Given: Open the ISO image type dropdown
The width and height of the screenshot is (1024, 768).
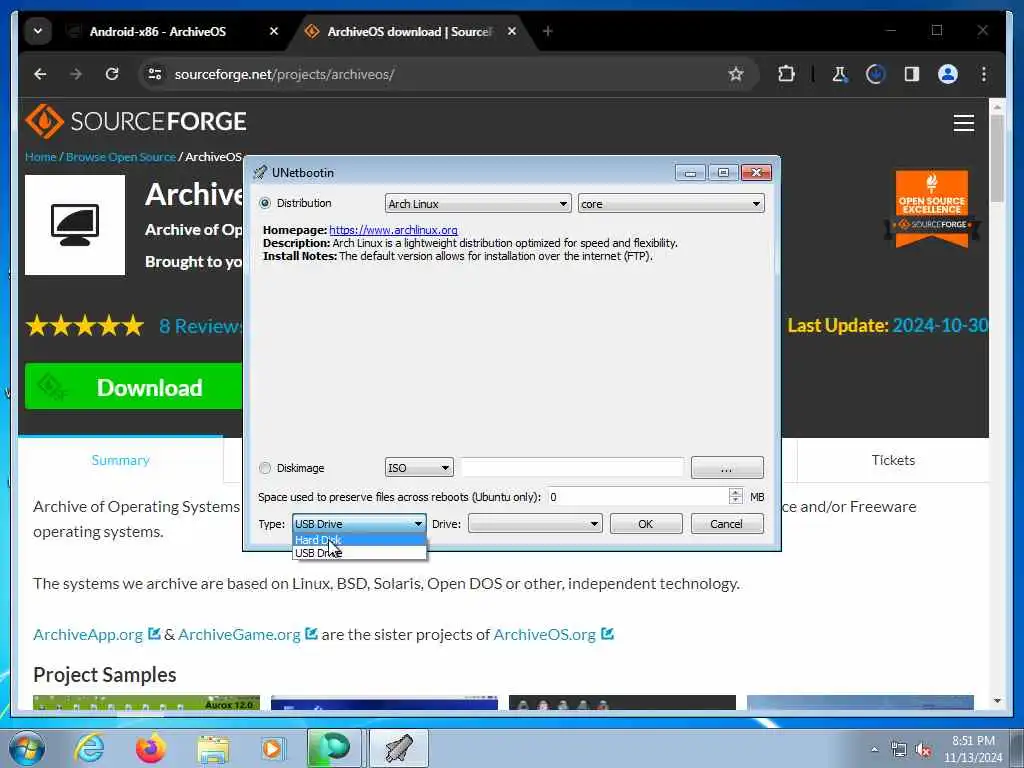Looking at the screenshot, I should [419, 468].
